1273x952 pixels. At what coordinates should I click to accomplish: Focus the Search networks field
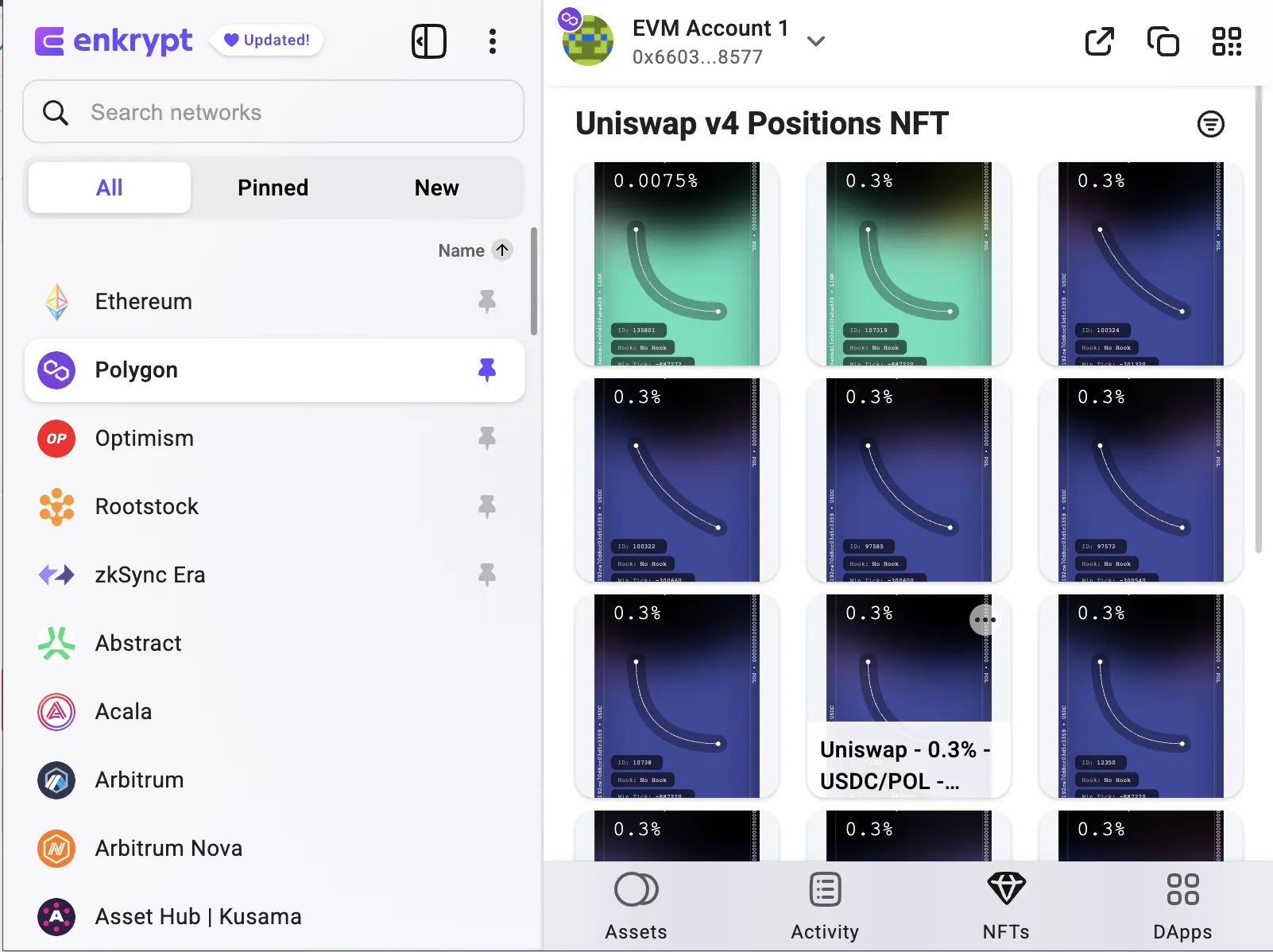click(273, 112)
